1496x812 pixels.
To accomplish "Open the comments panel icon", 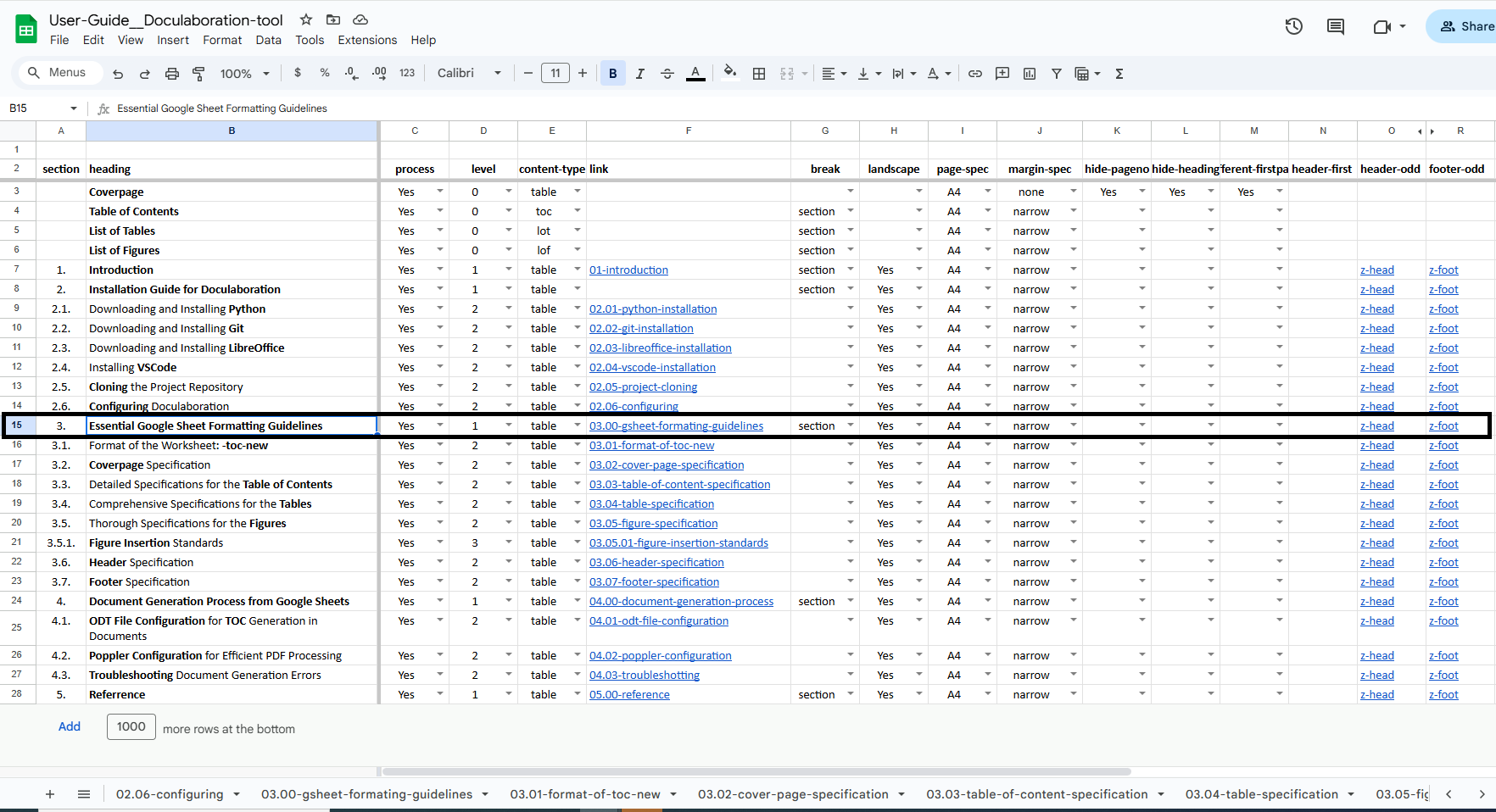I will (1336, 26).
